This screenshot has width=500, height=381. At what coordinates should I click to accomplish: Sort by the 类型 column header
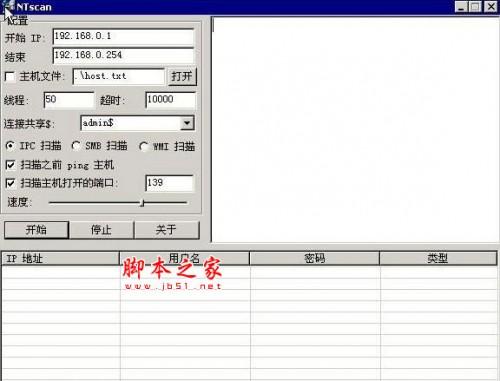[x=438, y=259]
